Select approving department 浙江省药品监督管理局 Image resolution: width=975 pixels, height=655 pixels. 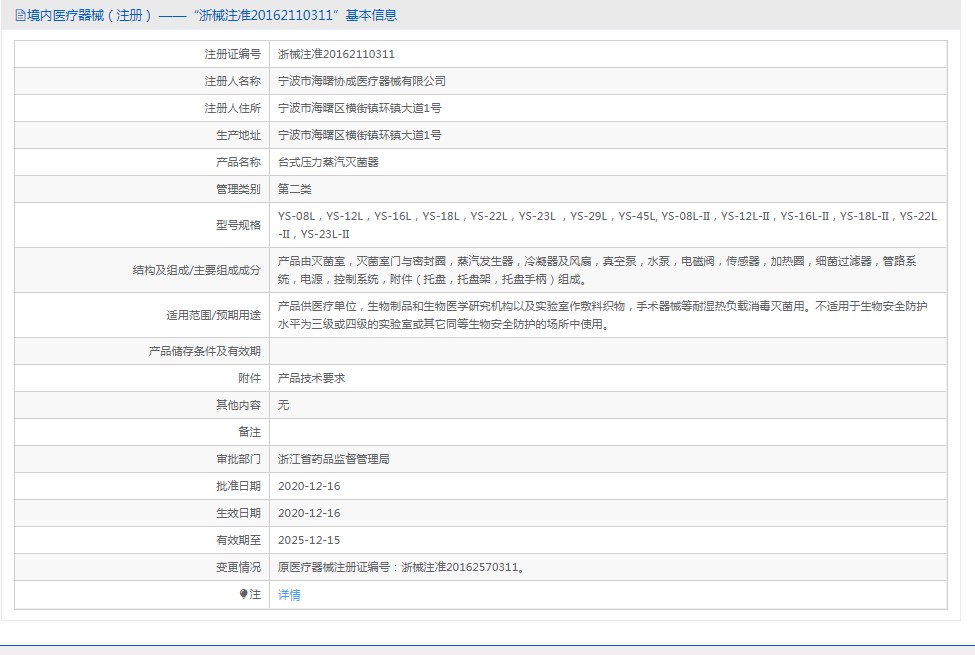pos(334,459)
